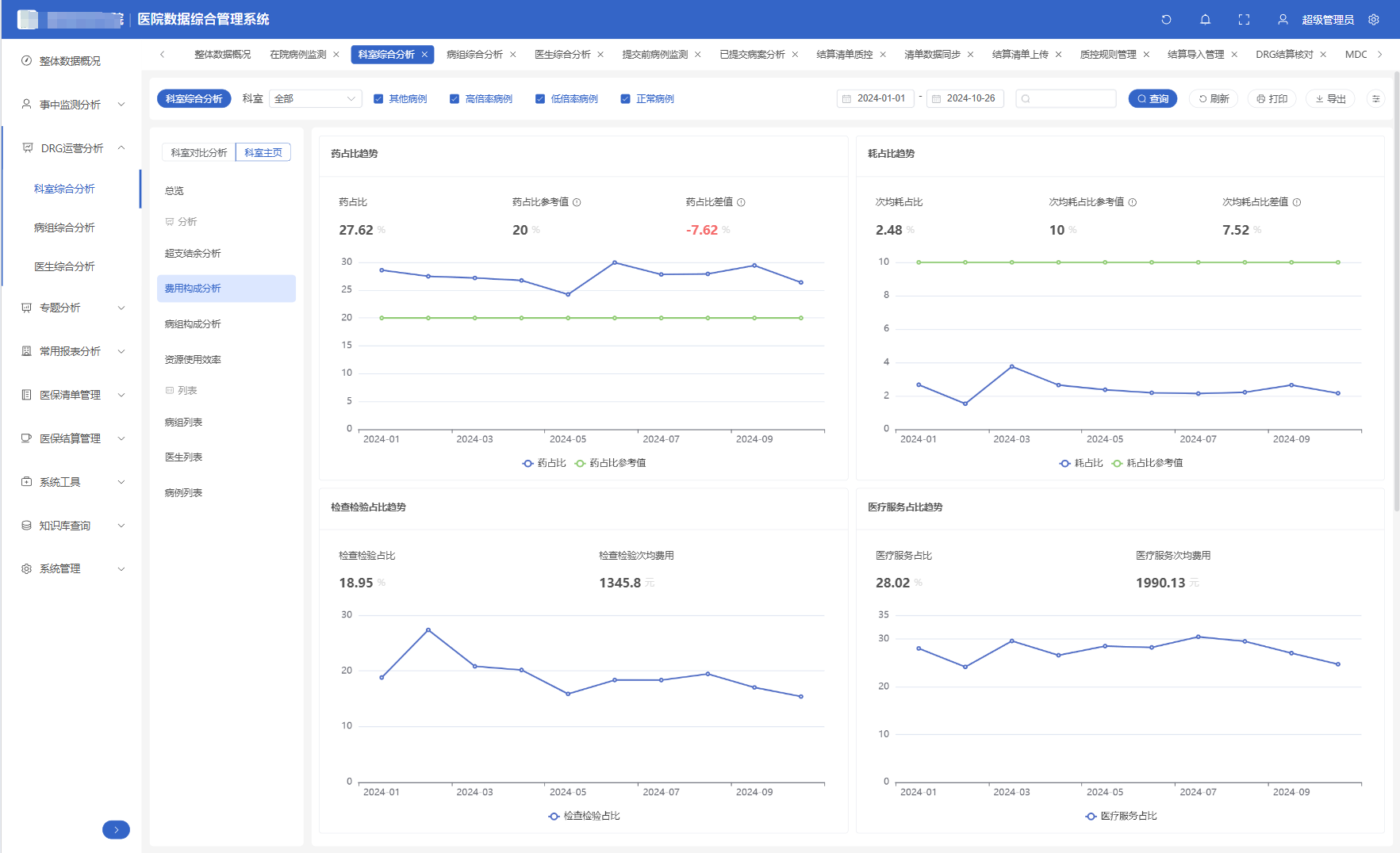Uncheck the 低倍率病例 checkbox
Viewport: 1400px width, 853px height.
point(540,99)
